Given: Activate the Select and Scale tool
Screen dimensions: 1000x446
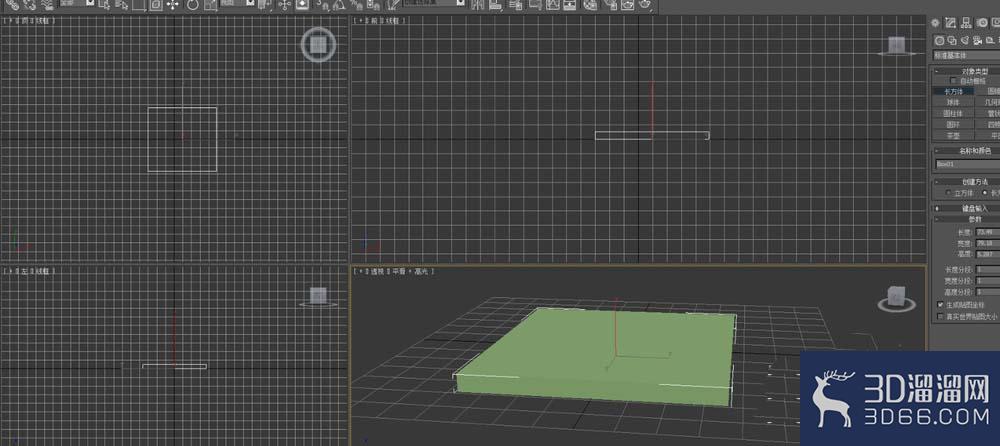Looking at the screenshot, I should [x=210, y=5].
